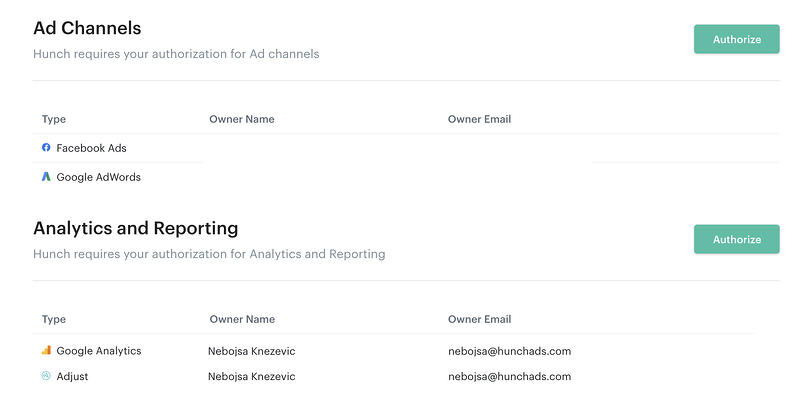
Task: Click Owner Email header in Analytics table
Action: pos(479,320)
